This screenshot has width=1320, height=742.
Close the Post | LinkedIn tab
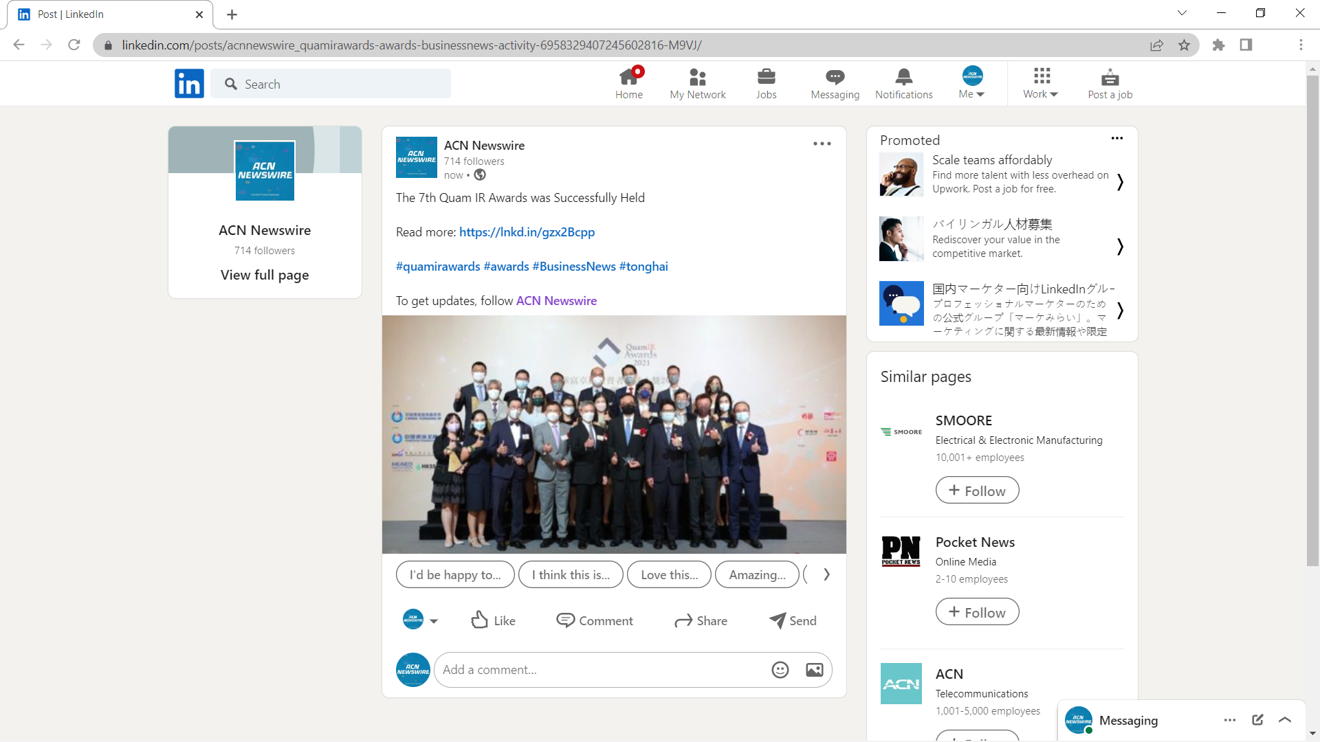(199, 15)
